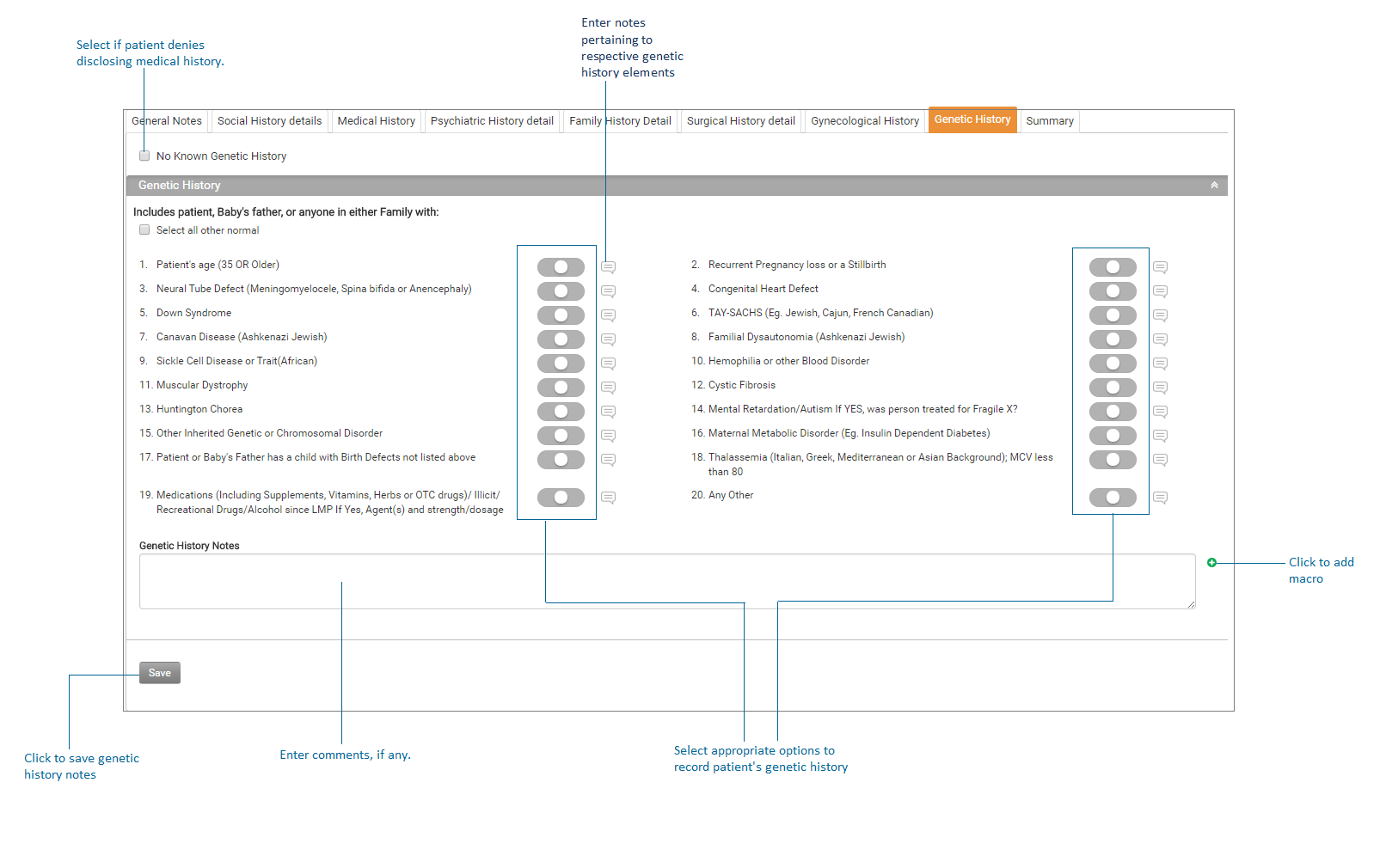Open the Medical History tab
1386x868 pixels.
(376, 121)
